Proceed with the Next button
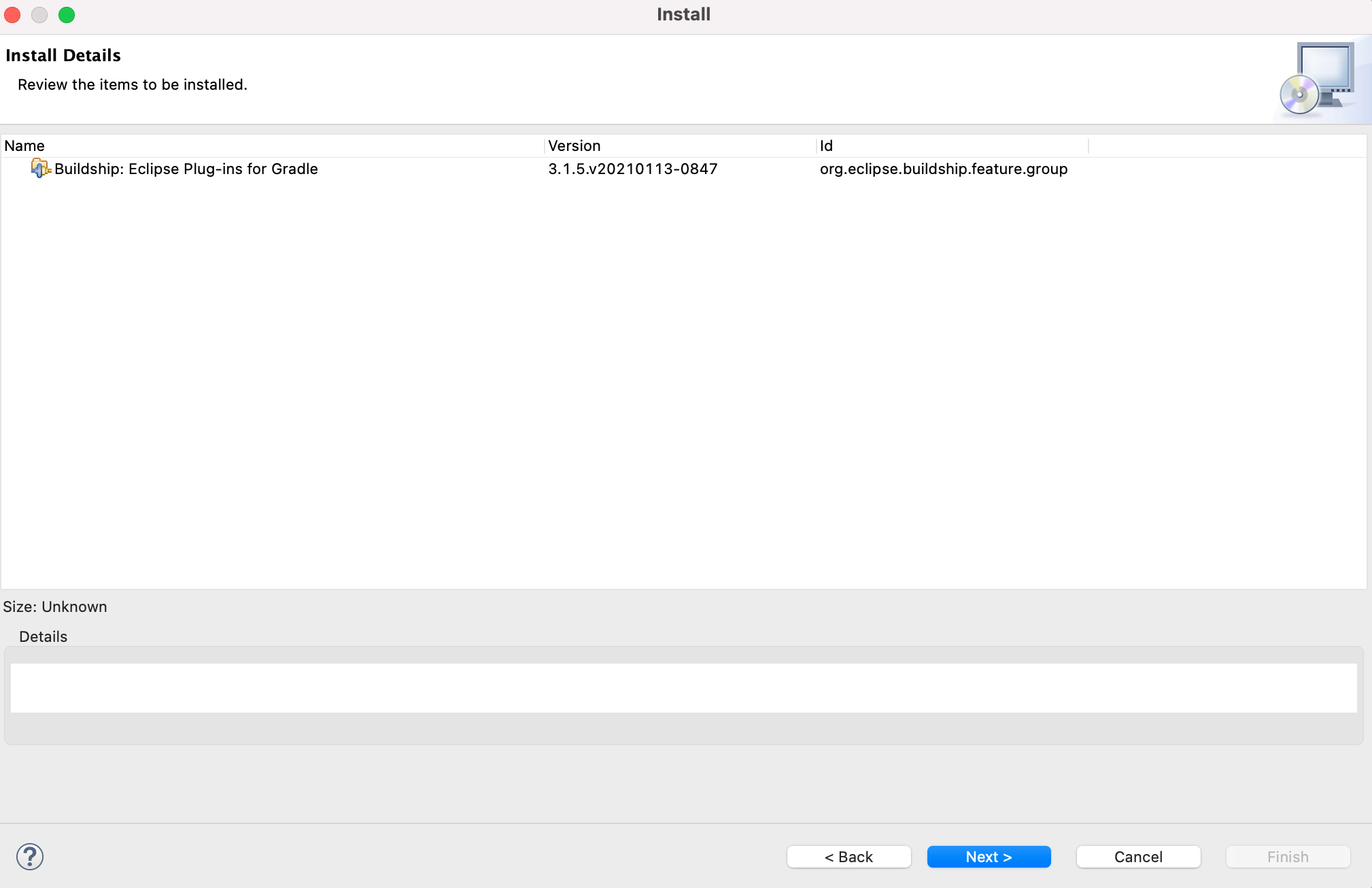The height and width of the screenshot is (888, 1372). [988, 857]
